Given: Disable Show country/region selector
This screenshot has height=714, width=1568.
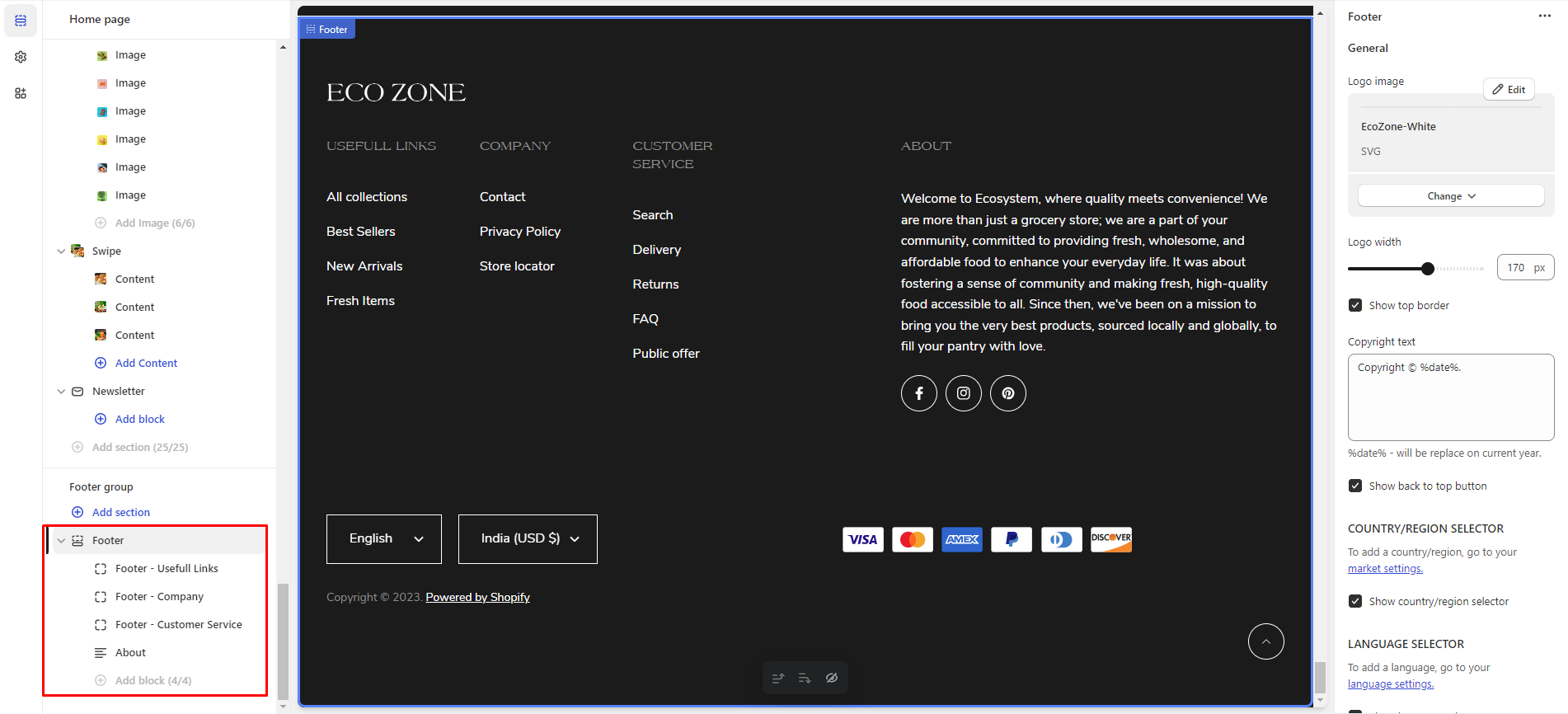Looking at the screenshot, I should coord(1355,601).
